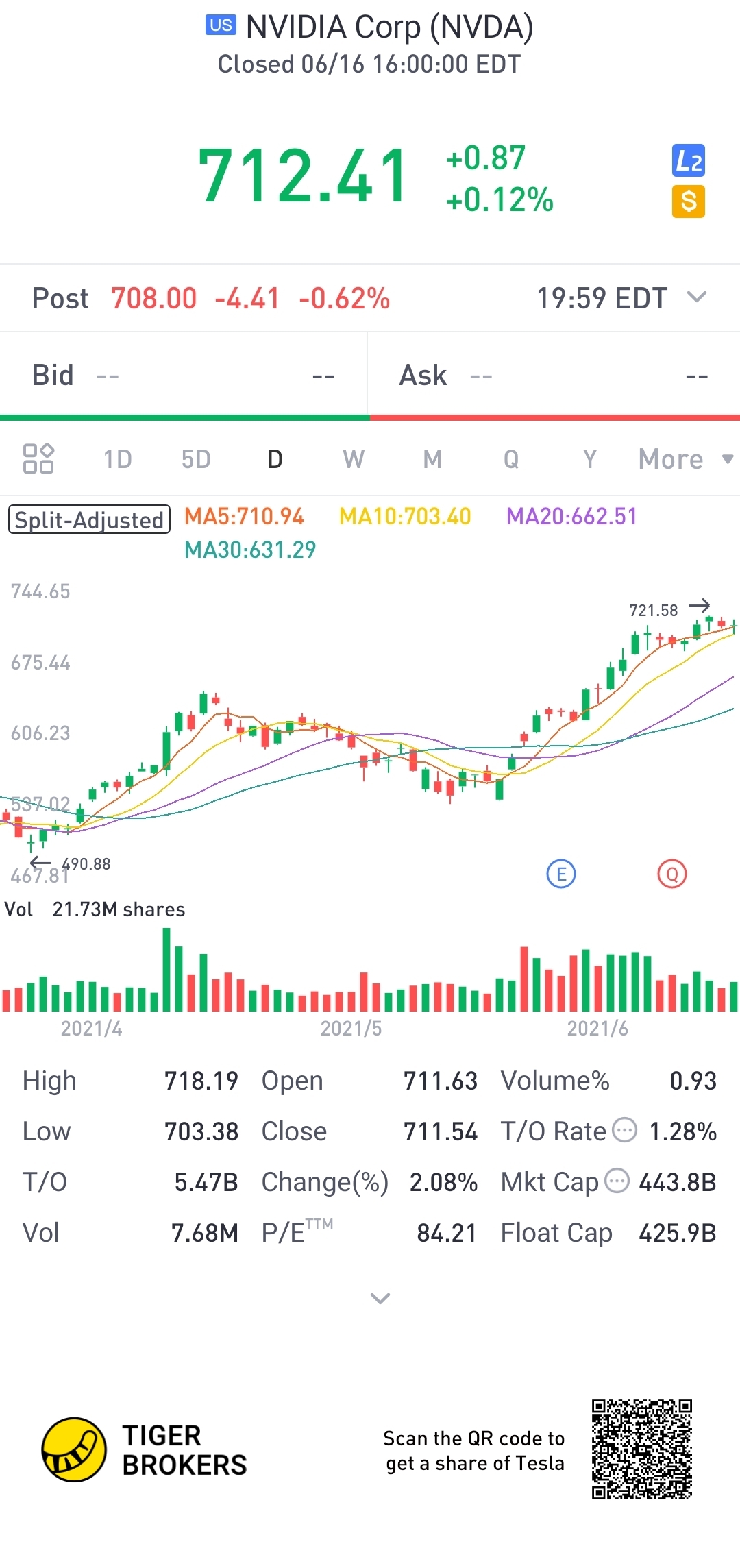Tap the MA5:710.94 indicator label
Viewport: 740px width, 1568px height.
[245, 516]
